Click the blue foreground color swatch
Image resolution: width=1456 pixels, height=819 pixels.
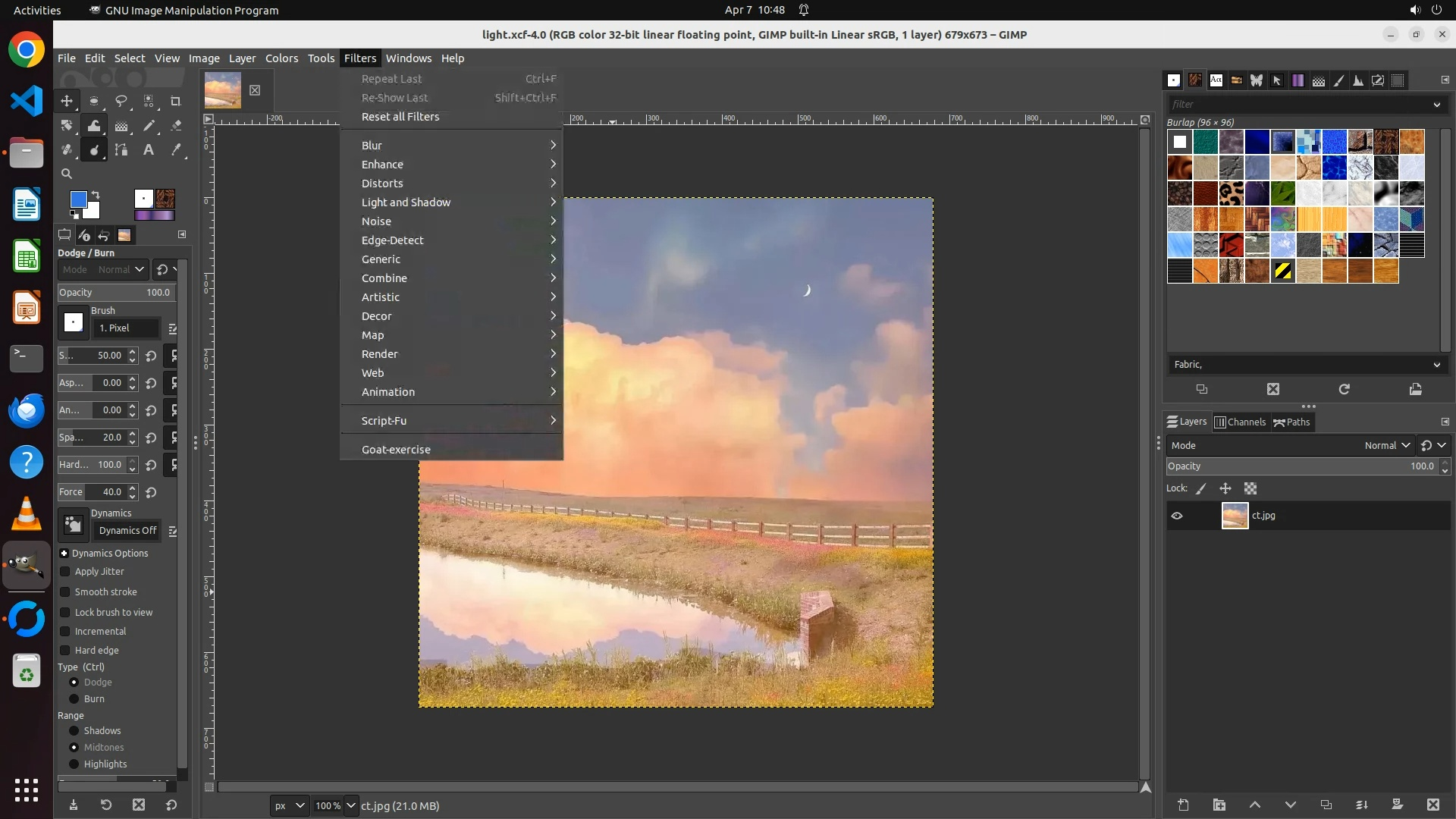pyautogui.click(x=78, y=199)
